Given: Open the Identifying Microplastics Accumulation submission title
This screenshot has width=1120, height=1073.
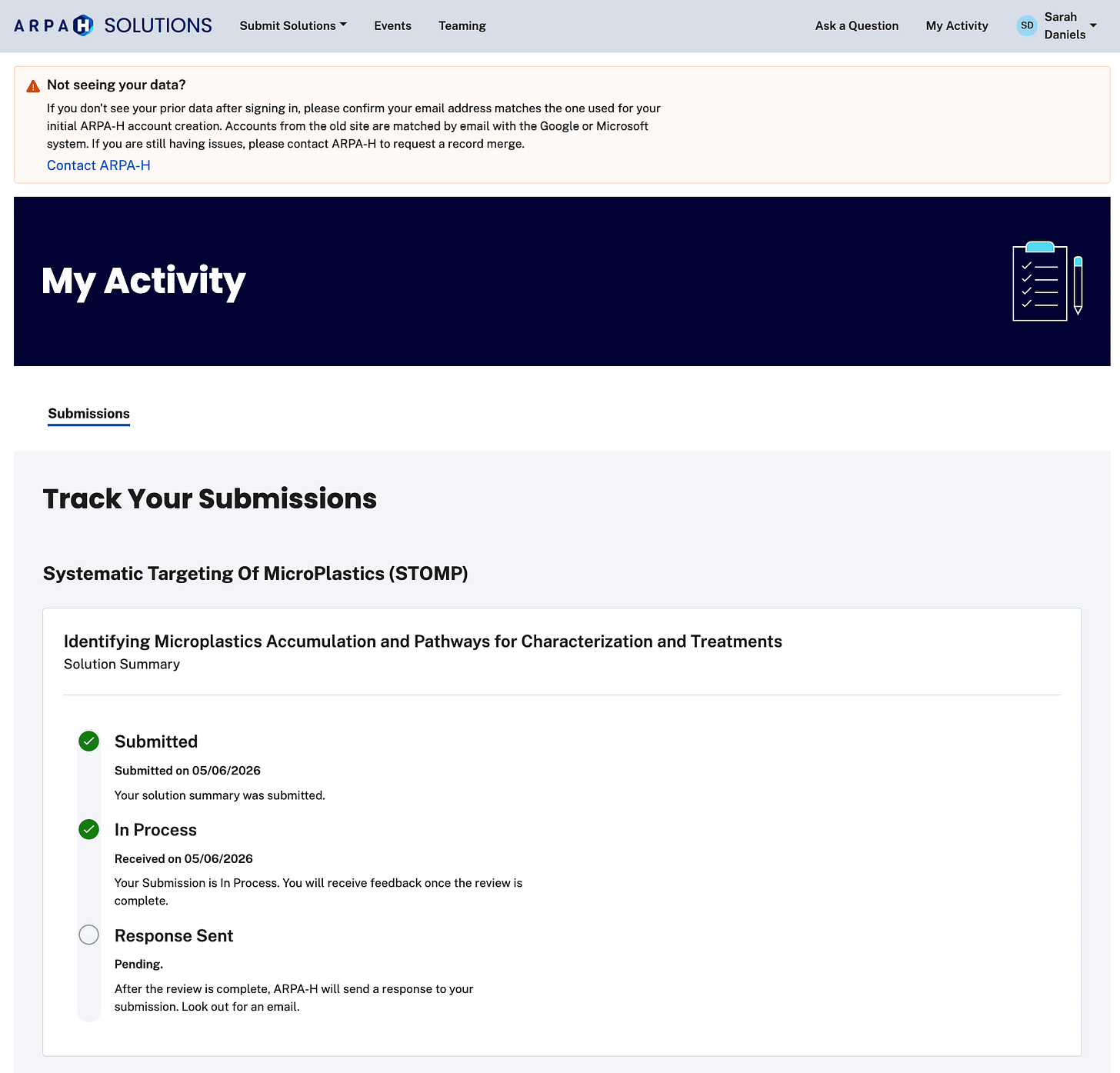Looking at the screenshot, I should pos(423,641).
